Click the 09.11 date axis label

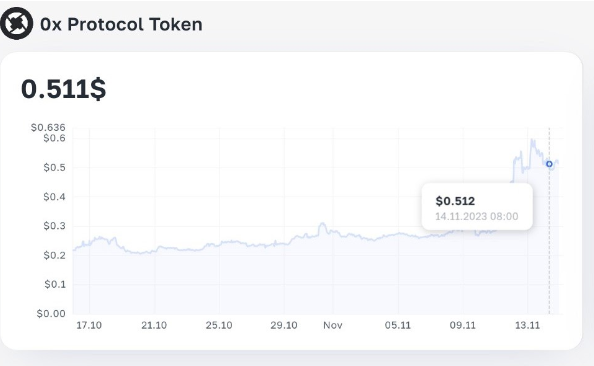463,325
